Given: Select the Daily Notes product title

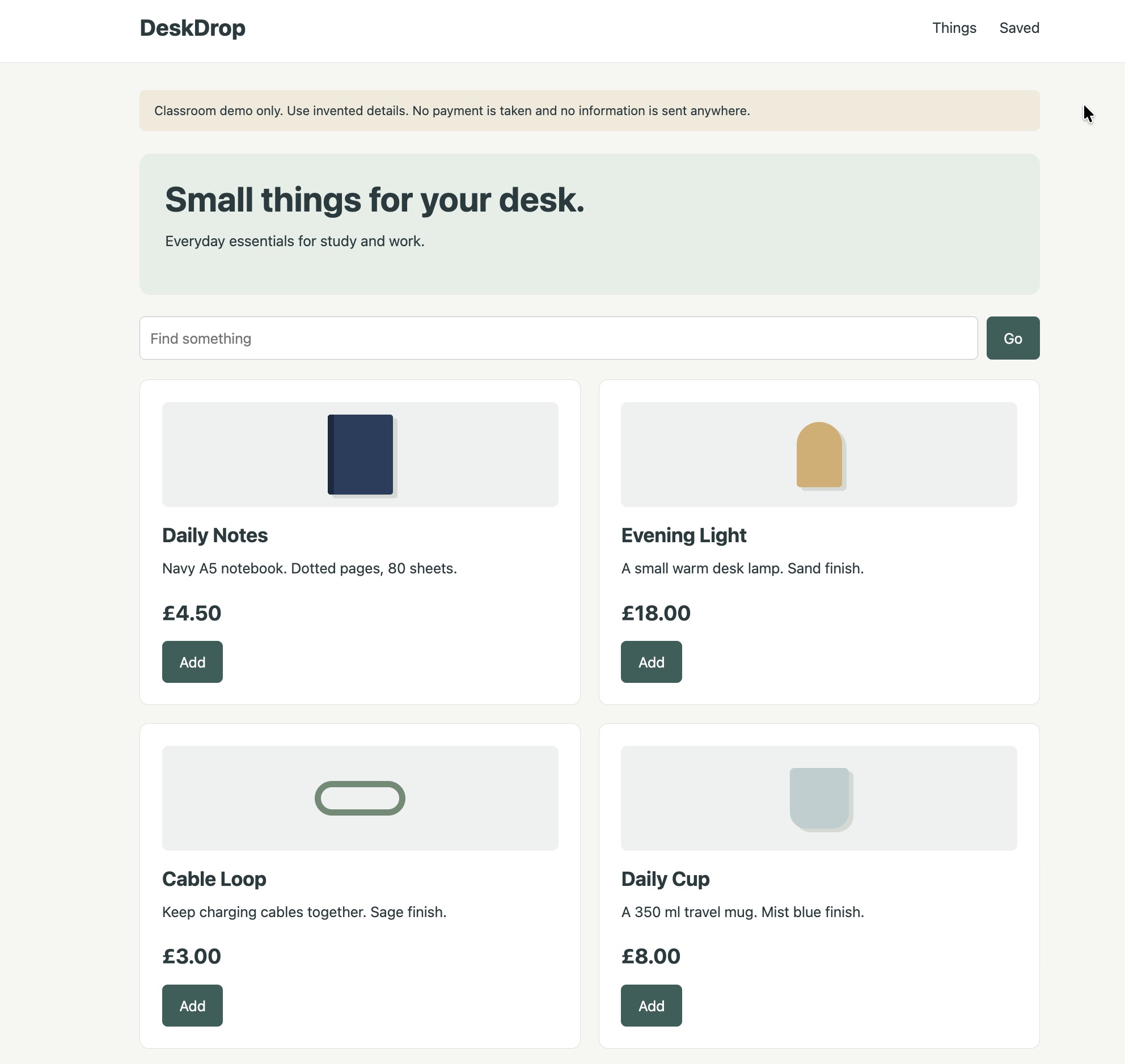Looking at the screenshot, I should (x=215, y=535).
